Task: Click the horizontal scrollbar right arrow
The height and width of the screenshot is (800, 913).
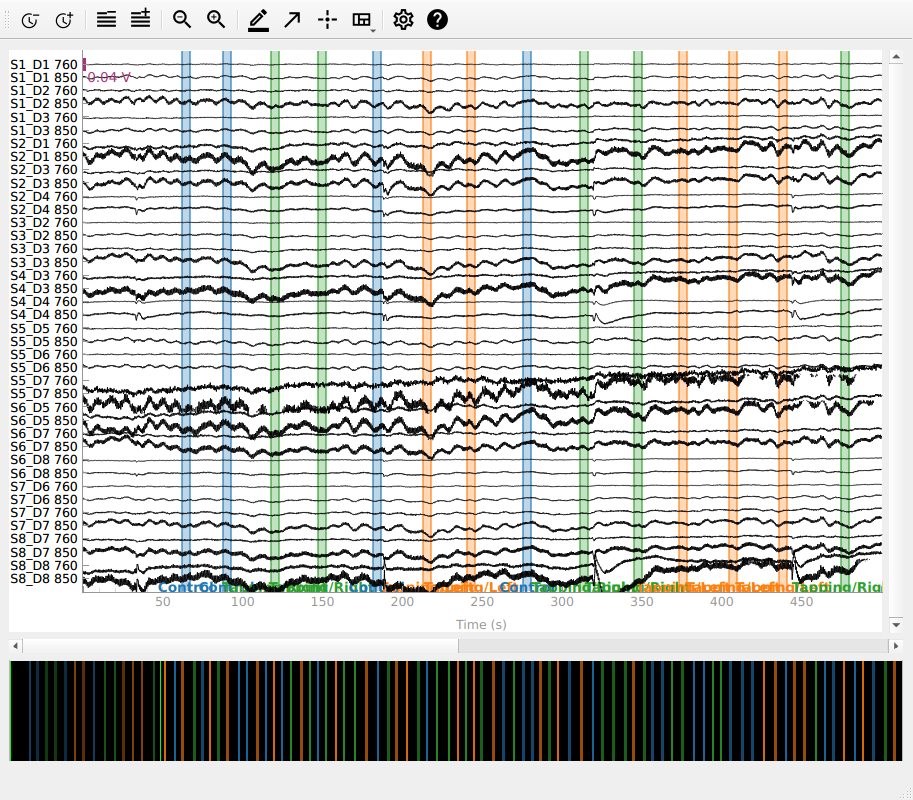Action: 895,646
